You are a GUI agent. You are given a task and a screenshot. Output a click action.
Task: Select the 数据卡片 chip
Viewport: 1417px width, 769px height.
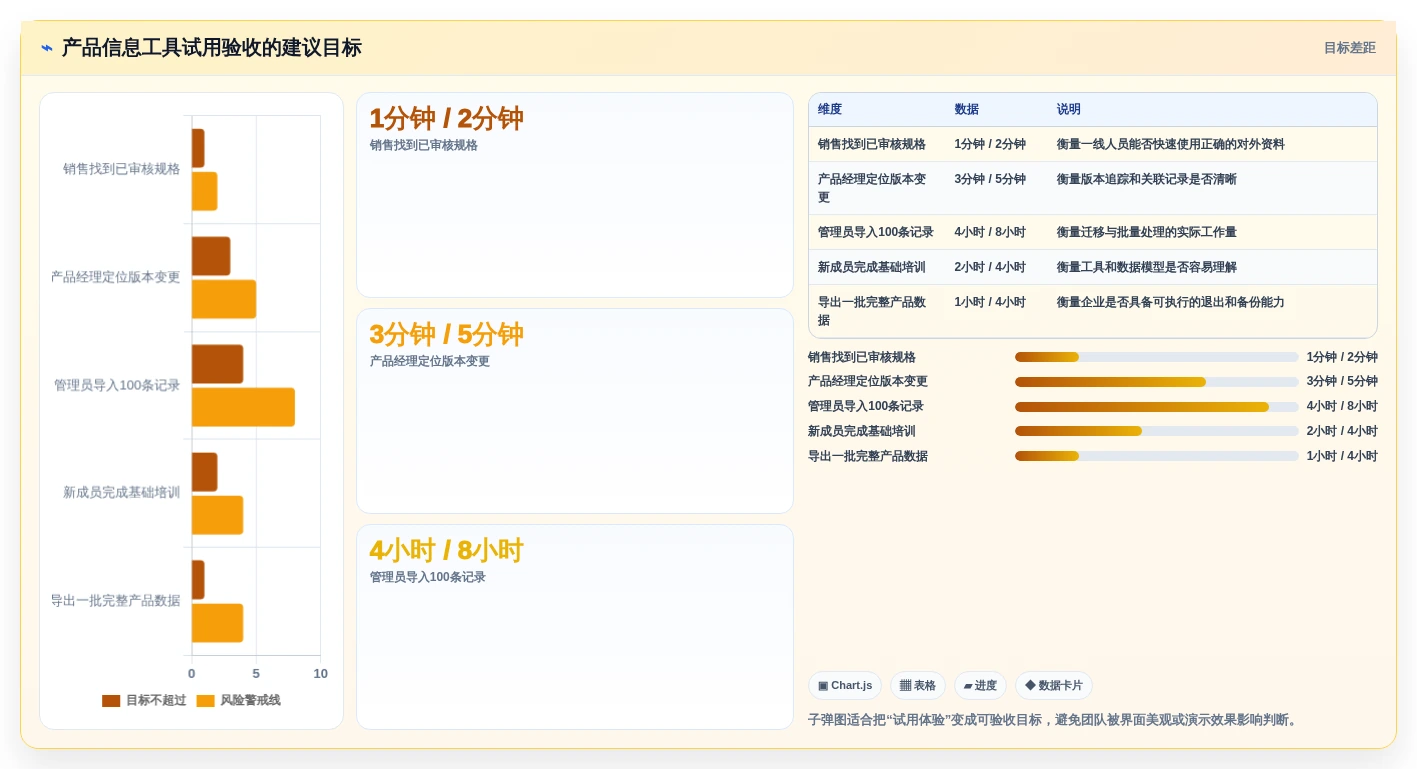pyautogui.click(x=1054, y=685)
